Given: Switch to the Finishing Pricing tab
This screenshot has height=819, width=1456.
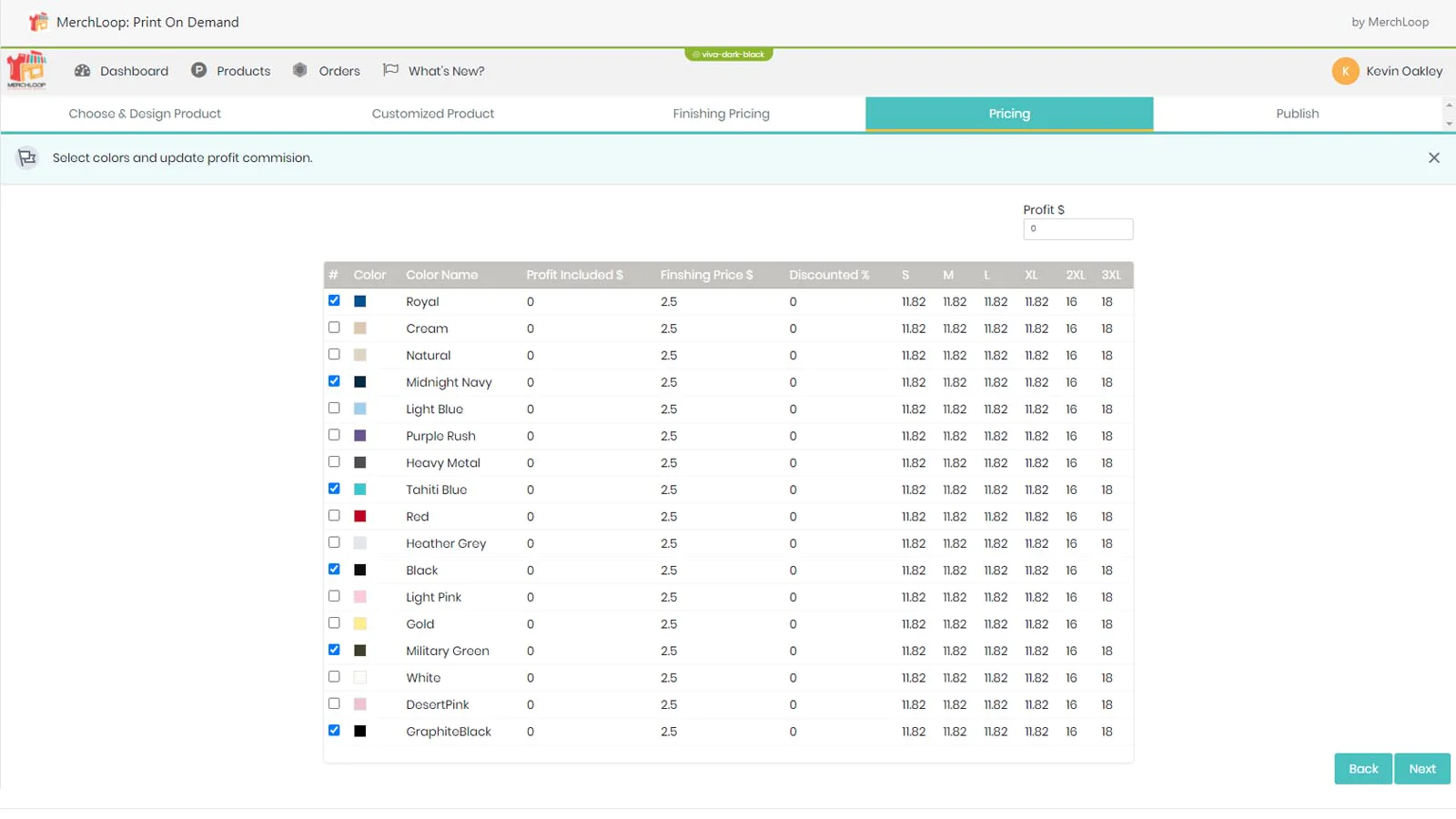Looking at the screenshot, I should 721,113.
